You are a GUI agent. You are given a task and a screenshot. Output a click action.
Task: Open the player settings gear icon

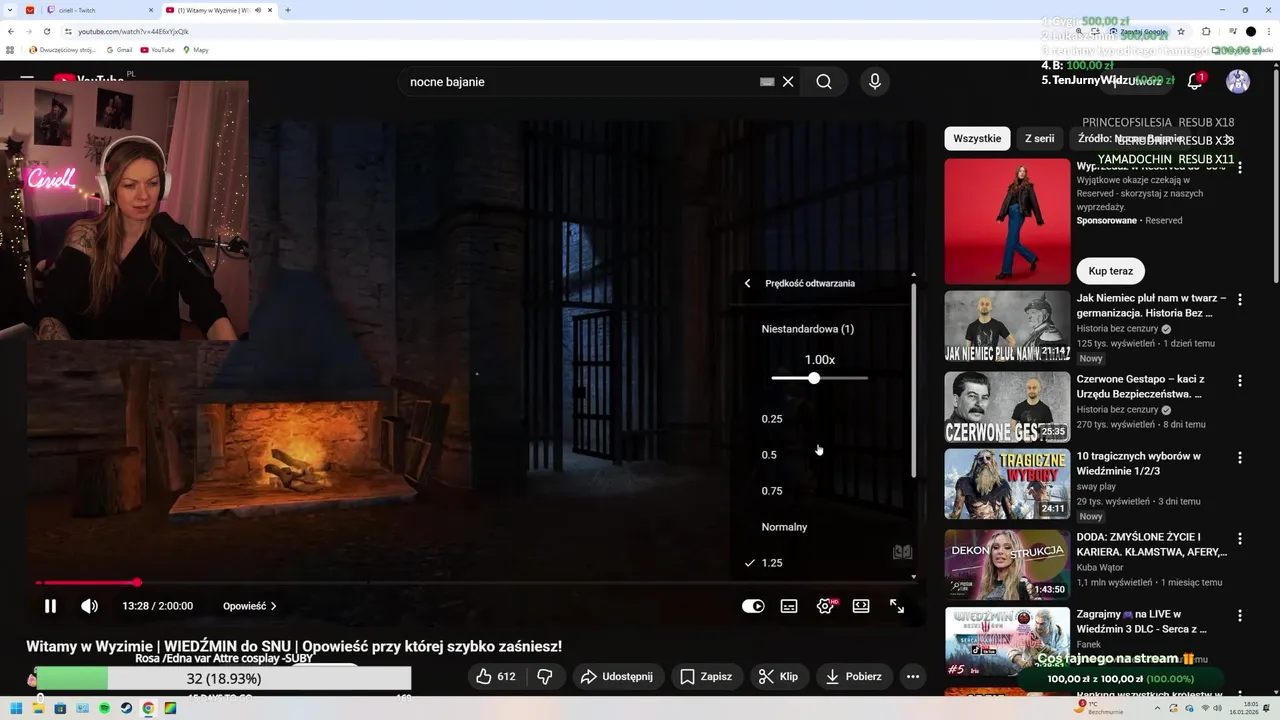826,606
